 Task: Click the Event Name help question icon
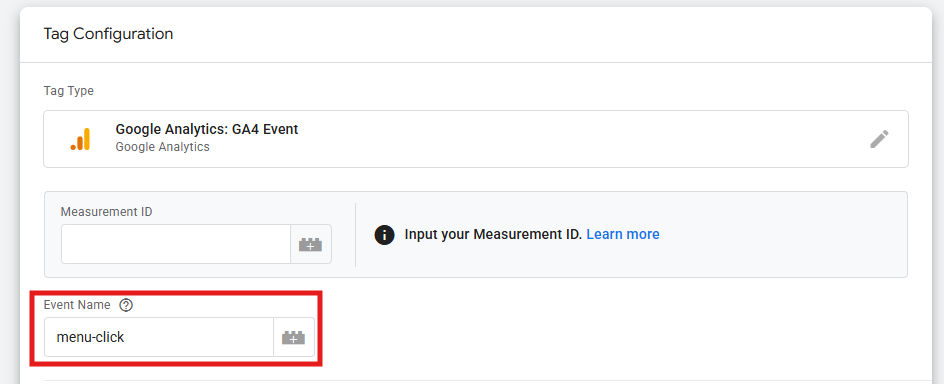[x=126, y=305]
